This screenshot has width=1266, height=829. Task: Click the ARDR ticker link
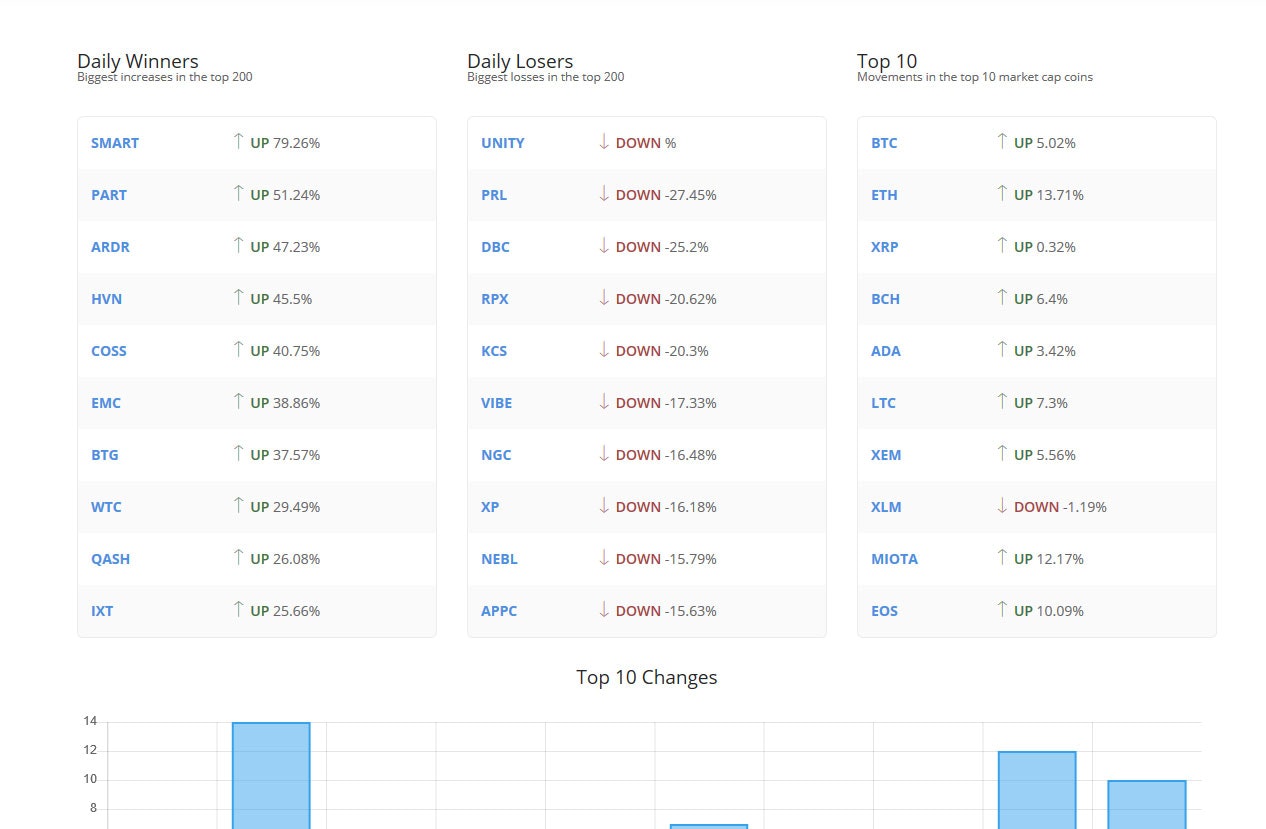pos(110,247)
